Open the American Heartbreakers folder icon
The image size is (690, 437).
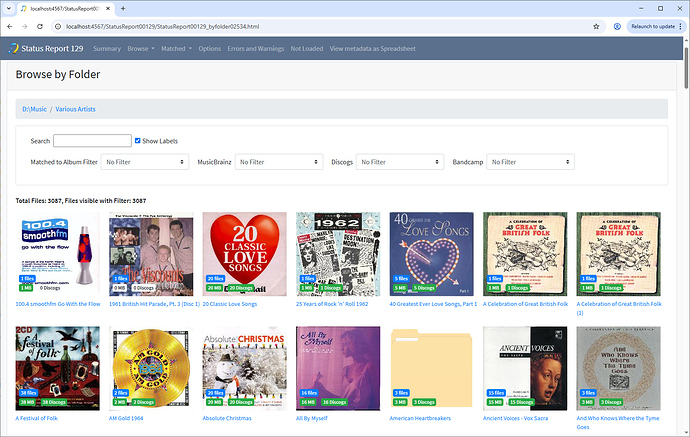[432, 368]
